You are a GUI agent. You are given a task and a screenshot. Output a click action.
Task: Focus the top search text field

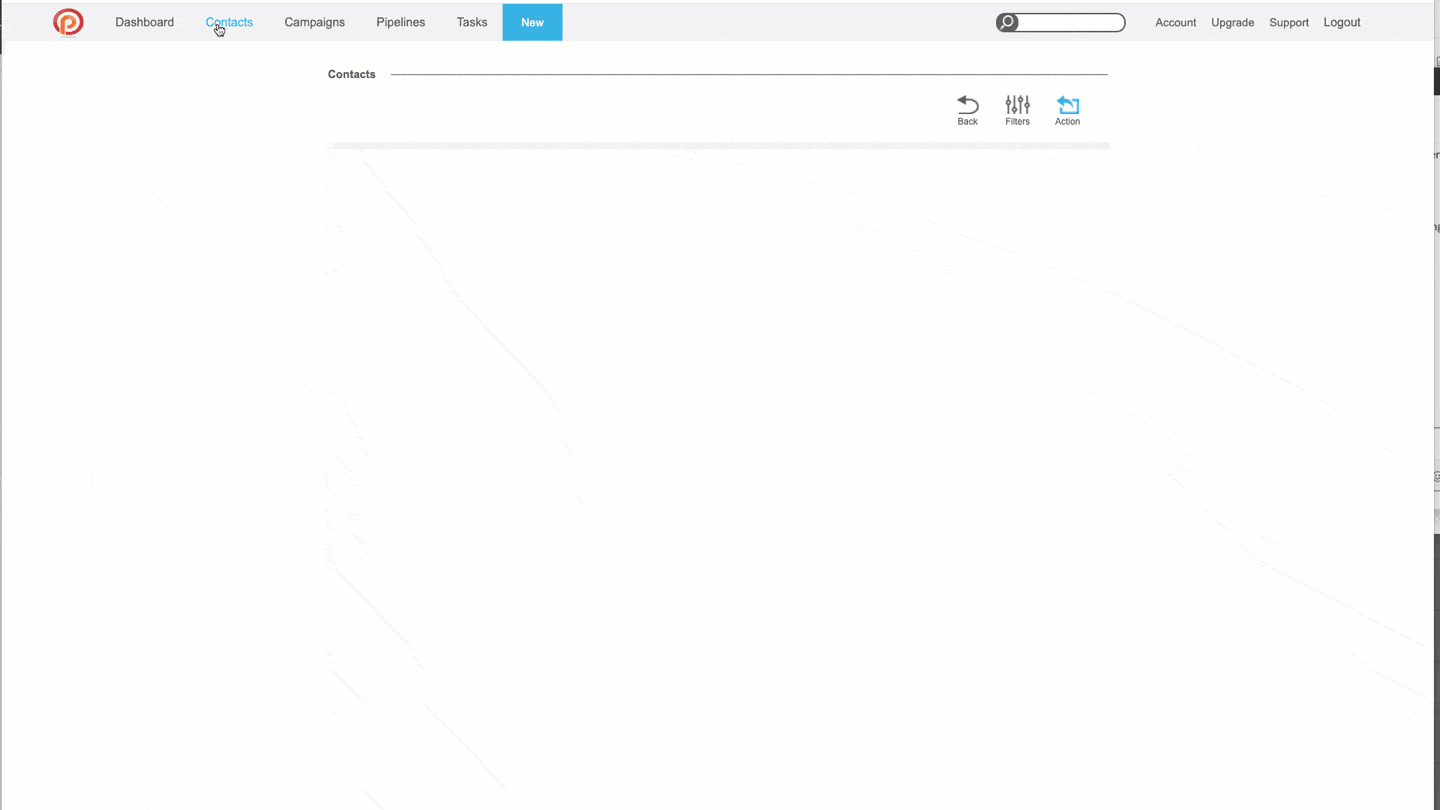1070,23
